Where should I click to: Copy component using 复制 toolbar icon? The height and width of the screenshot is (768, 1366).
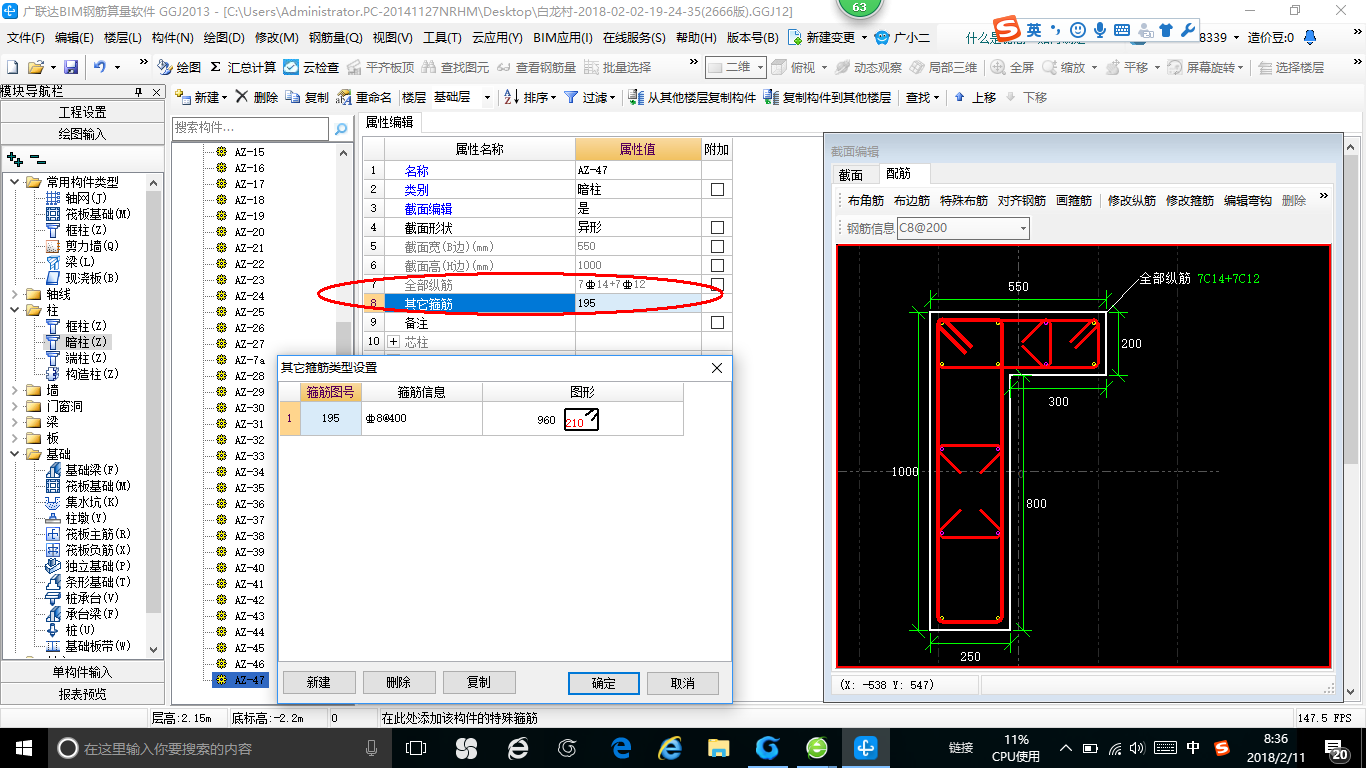[x=307, y=97]
